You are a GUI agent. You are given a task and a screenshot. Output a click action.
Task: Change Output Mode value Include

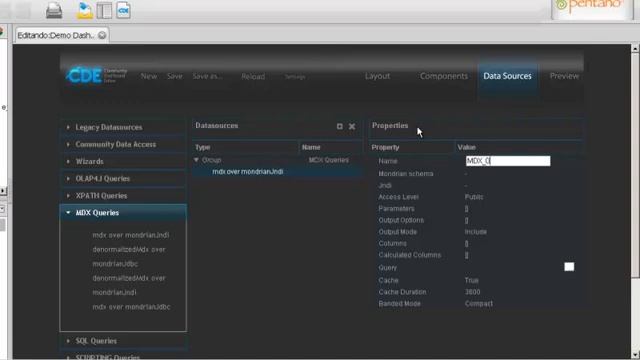[476, 232]
